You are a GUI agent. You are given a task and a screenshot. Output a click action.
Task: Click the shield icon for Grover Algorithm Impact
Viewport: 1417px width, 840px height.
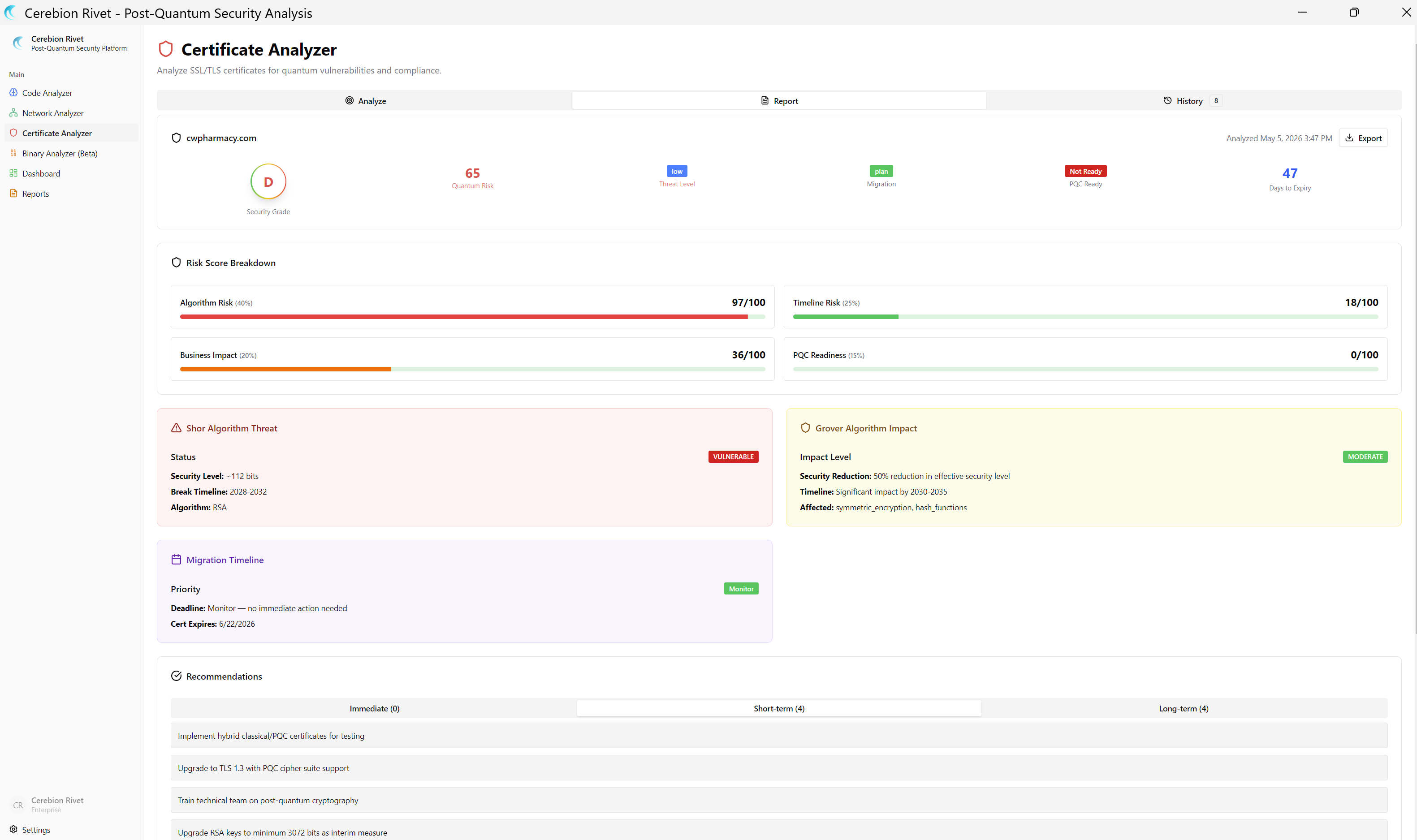(x=805, y=428)
